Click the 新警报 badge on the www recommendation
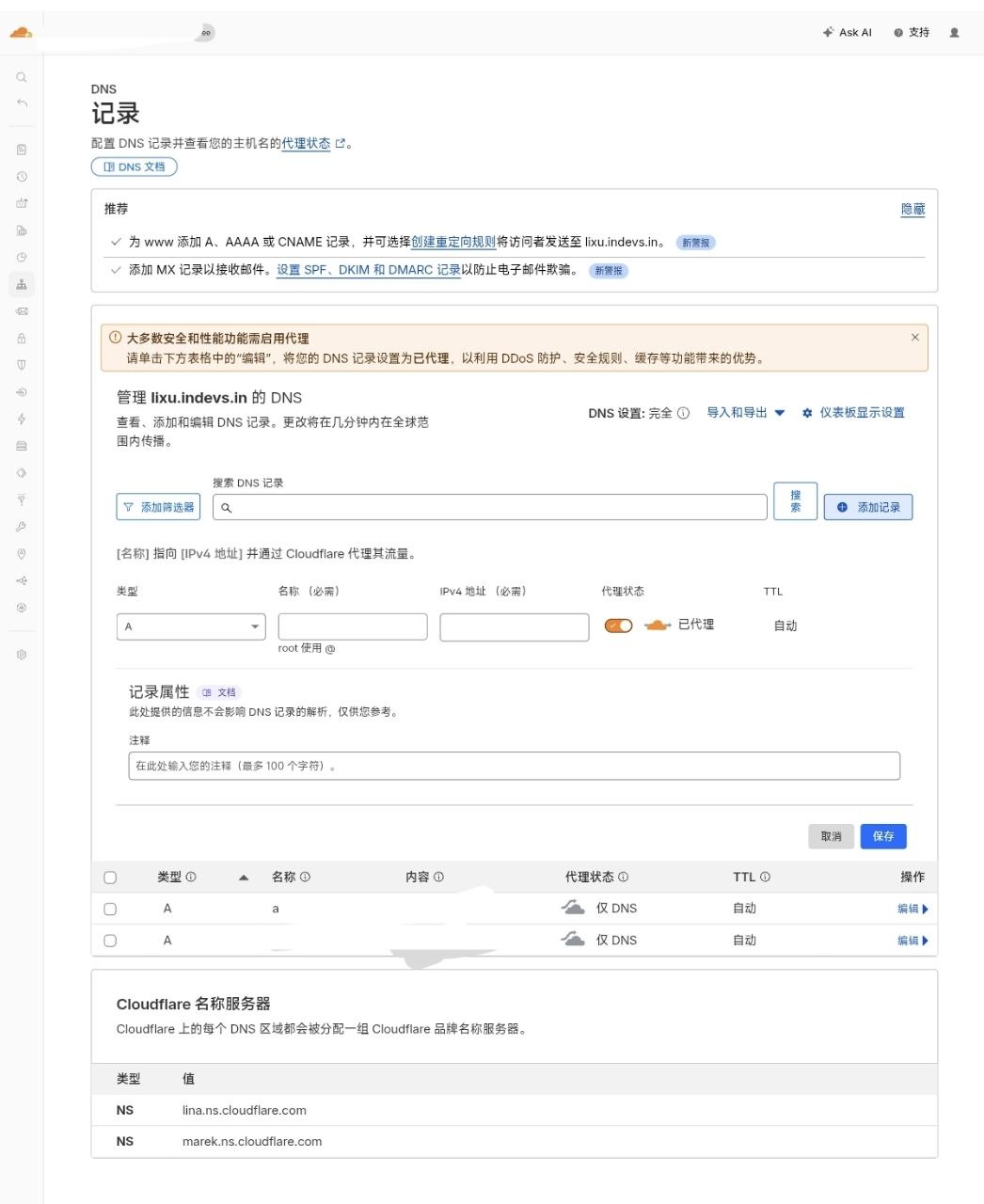 (696, 243)
